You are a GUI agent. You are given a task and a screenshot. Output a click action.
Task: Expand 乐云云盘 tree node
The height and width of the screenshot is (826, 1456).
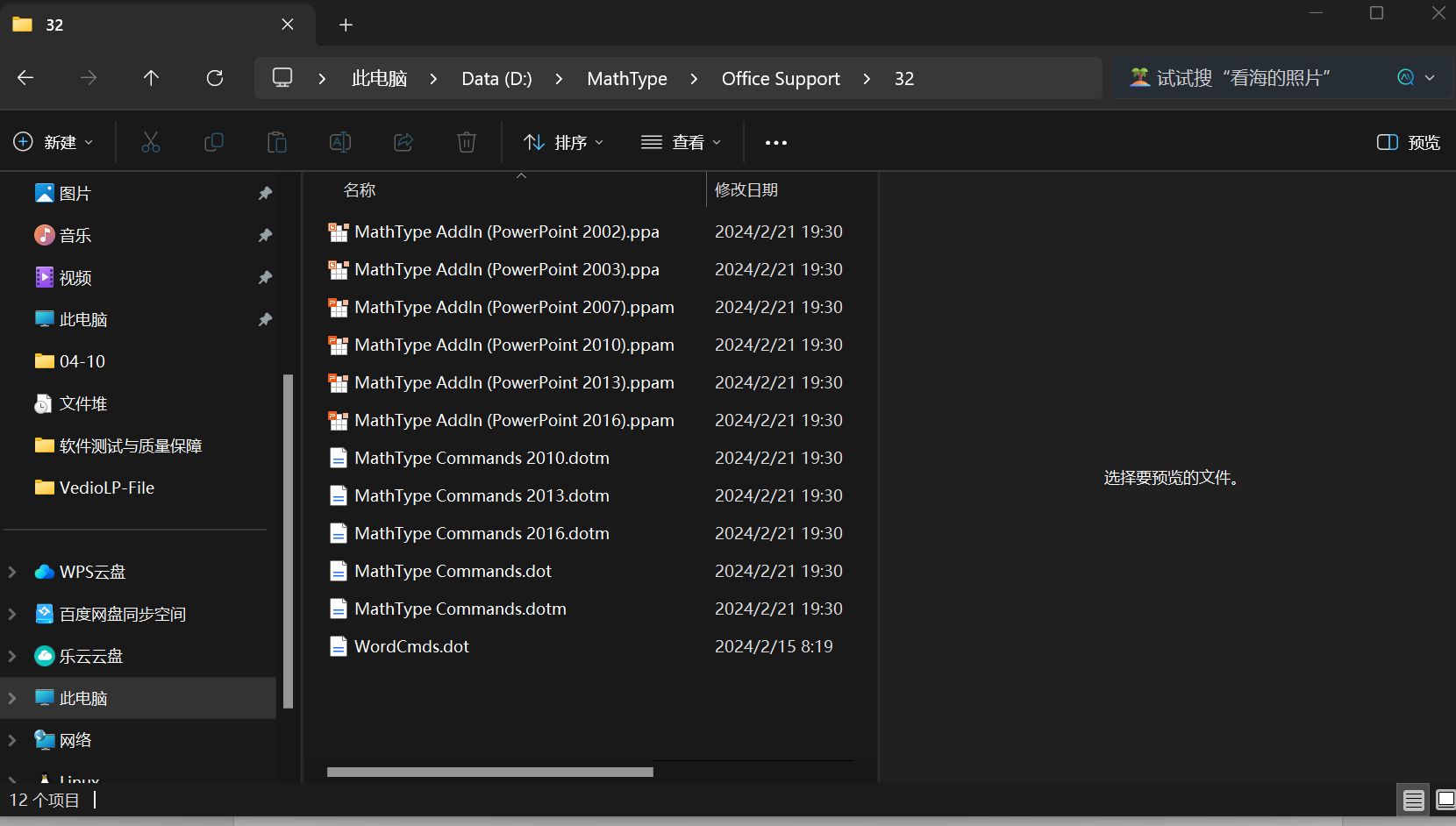pyautogui.click(x=12, y=656)
